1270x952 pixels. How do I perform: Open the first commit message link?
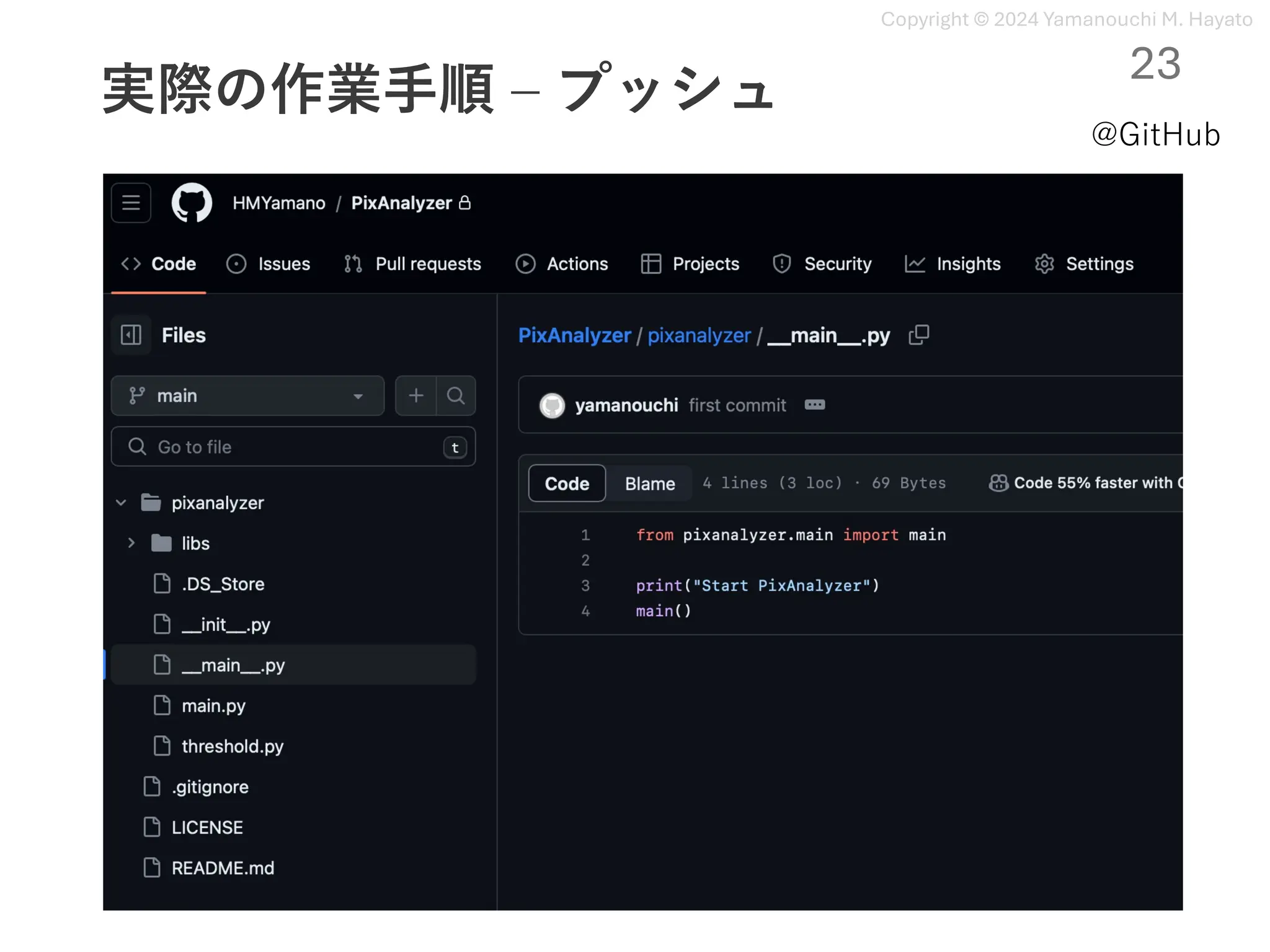pos(737,405)
